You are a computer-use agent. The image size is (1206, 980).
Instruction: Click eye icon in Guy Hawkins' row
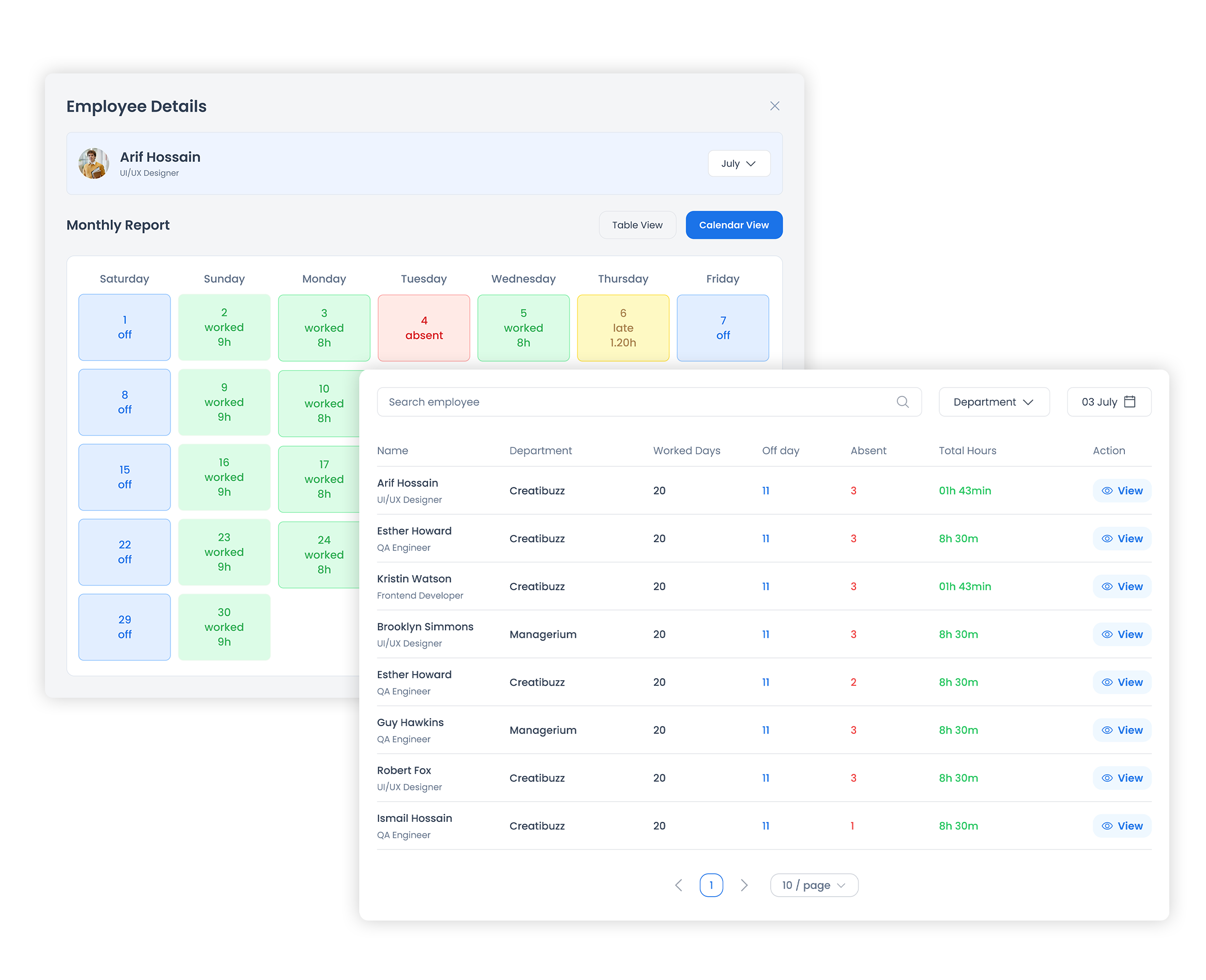(1107, 730)
